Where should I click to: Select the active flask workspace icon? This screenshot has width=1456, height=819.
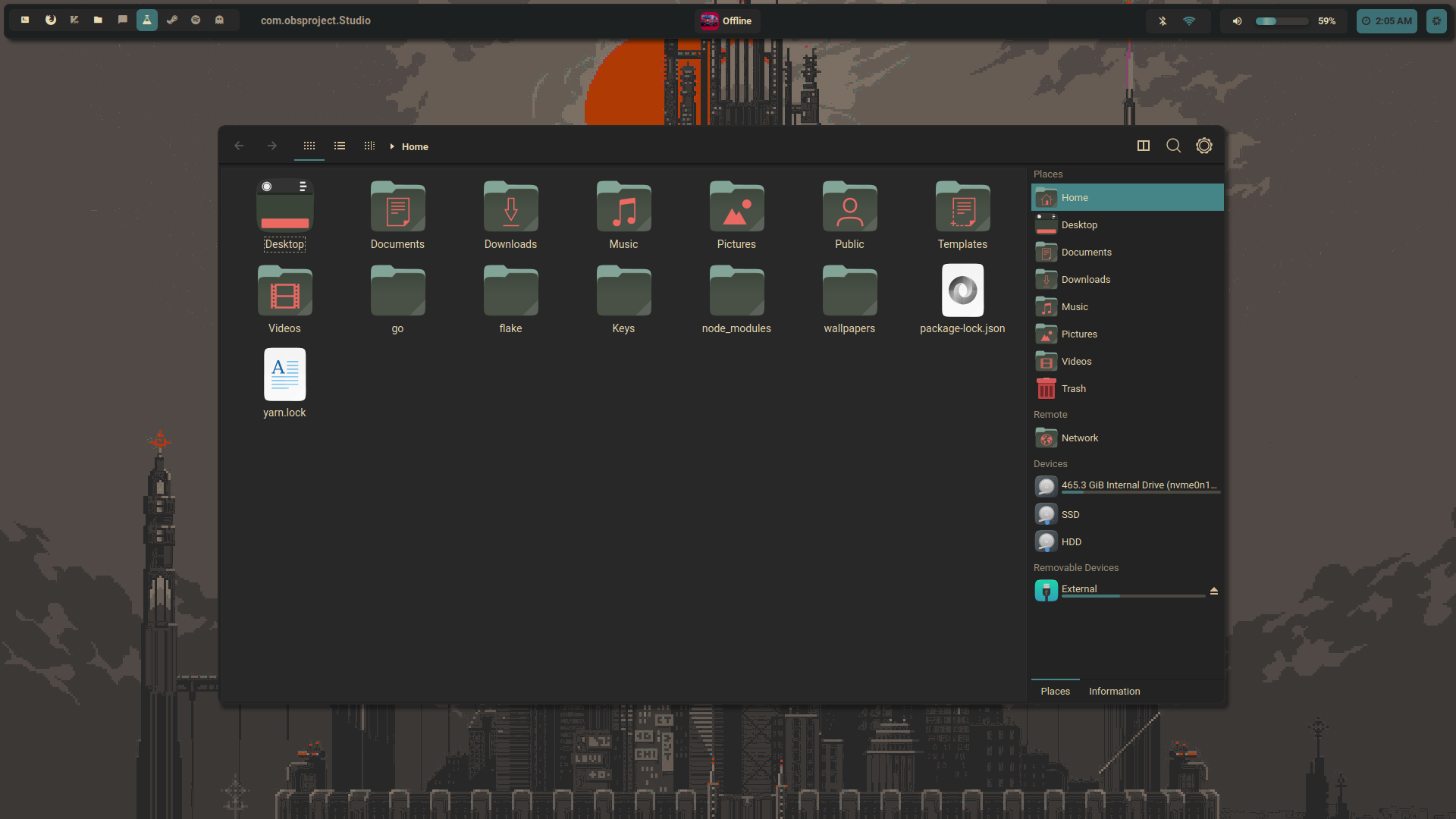click(x=147, y=20)
